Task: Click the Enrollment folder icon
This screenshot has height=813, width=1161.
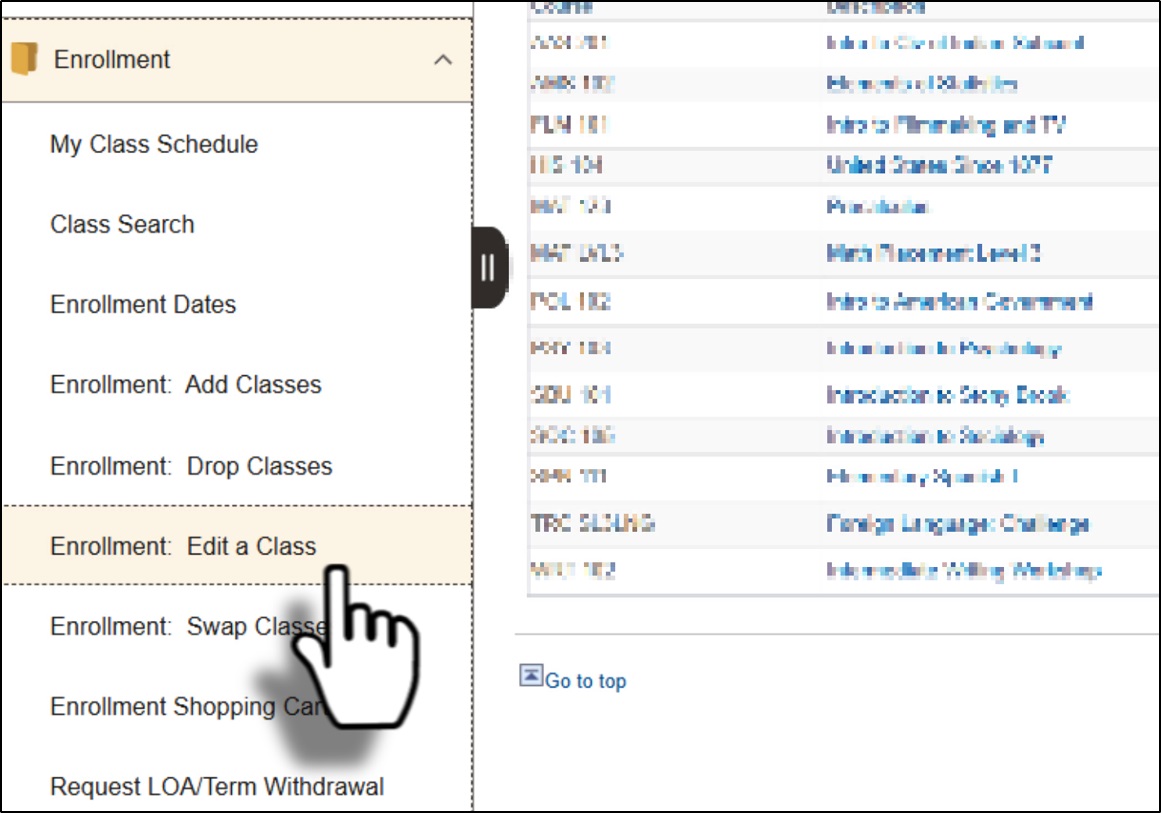Action: 23,59
